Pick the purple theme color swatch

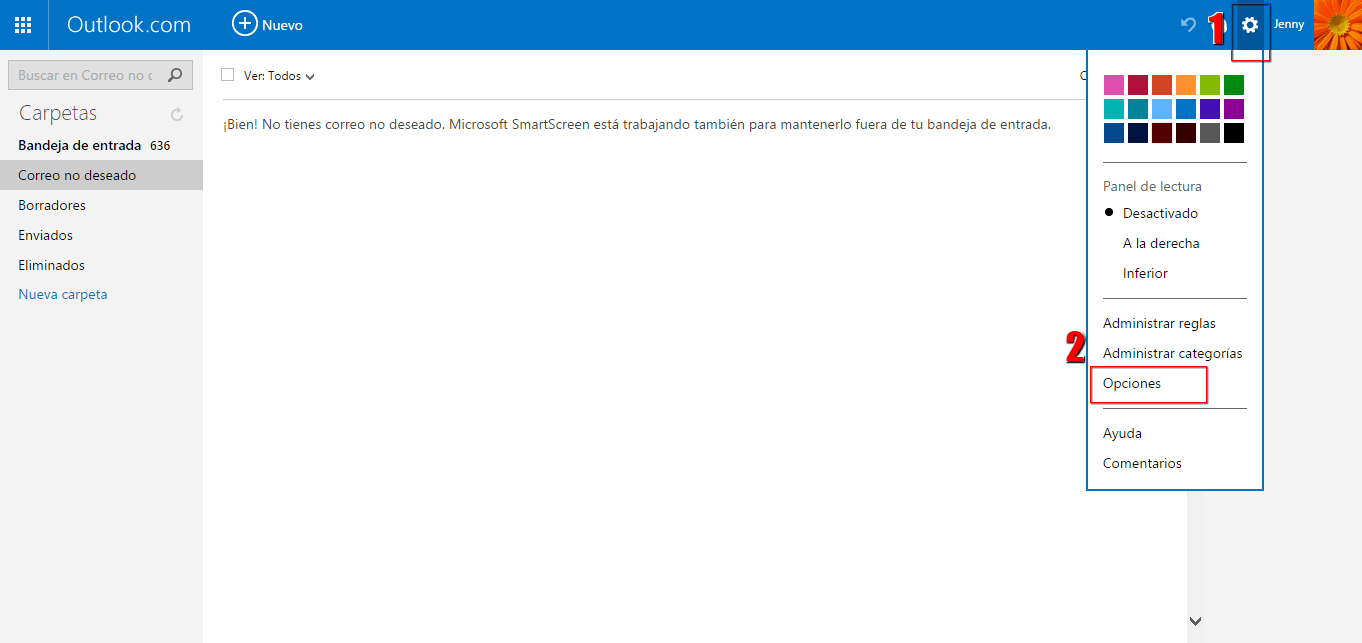1234,109
